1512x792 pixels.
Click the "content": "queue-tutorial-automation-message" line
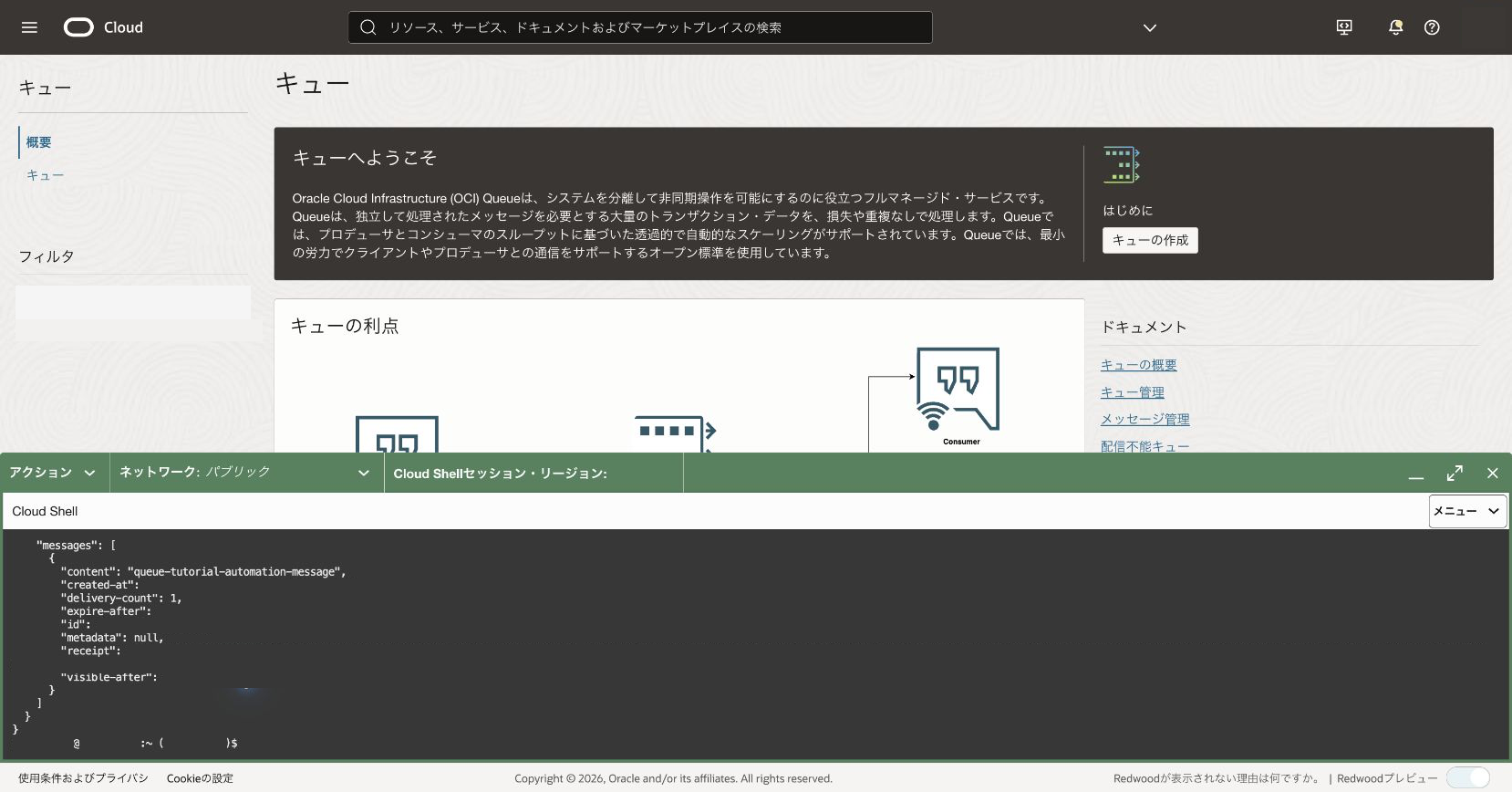pyautogui.click(x=203, y=572)
